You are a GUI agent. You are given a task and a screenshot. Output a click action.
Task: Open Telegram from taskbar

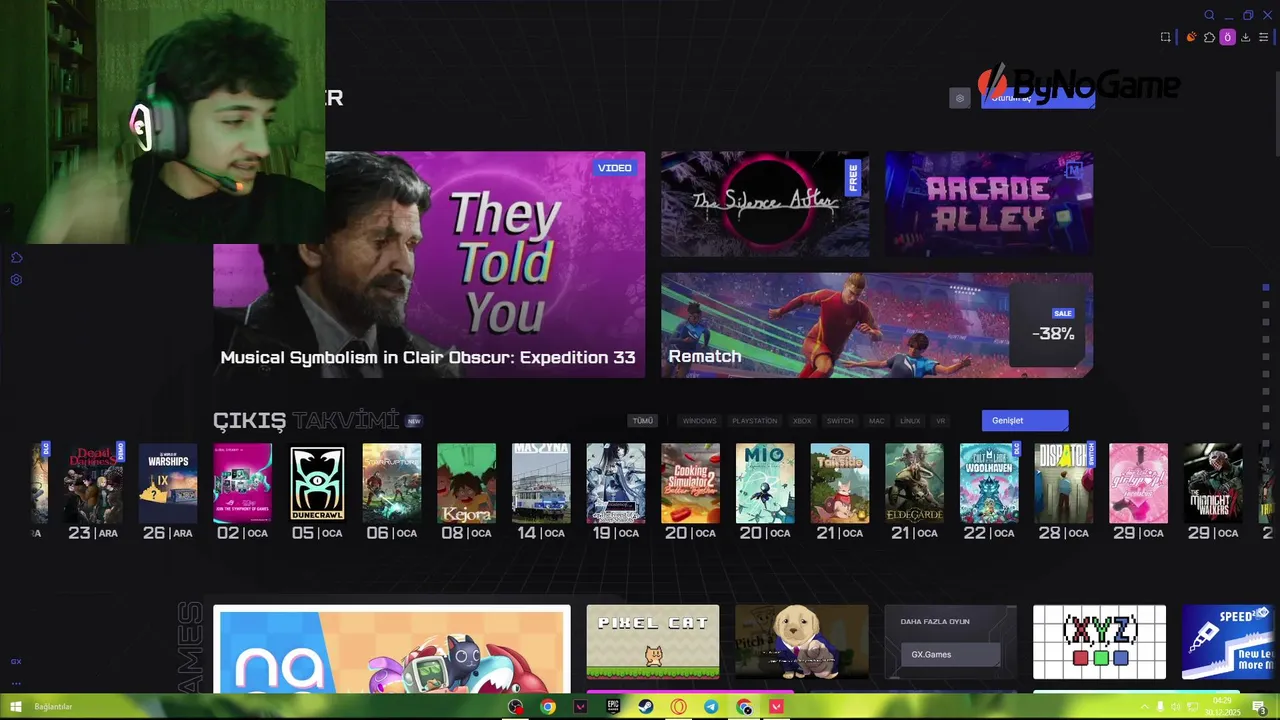pos(711,707)
